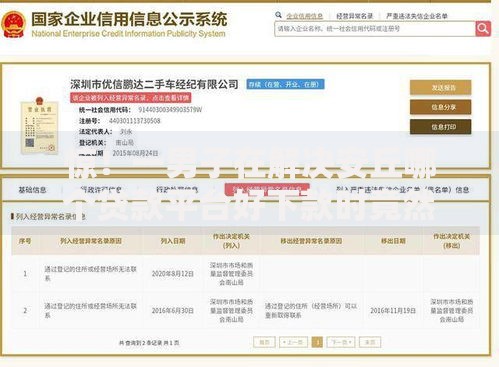Image resolution: width=499 pixels, height=367 pixels.
Task: Click the 发送报告 button
Action: point(440,88)
